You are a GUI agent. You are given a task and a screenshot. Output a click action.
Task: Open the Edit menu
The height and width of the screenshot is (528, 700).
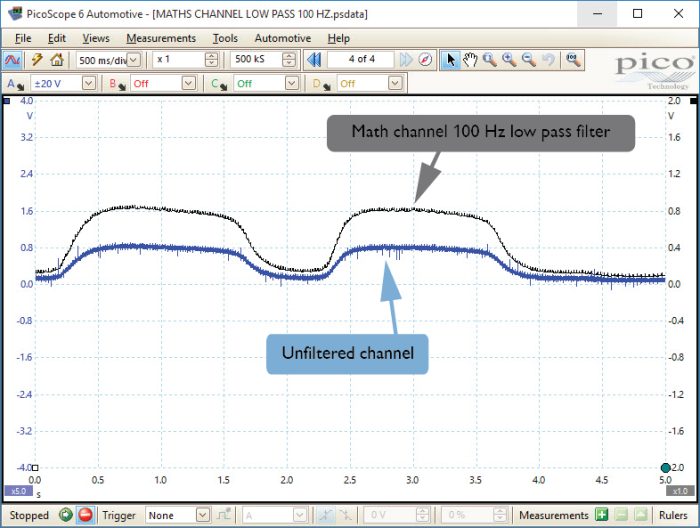coord(57,38)
